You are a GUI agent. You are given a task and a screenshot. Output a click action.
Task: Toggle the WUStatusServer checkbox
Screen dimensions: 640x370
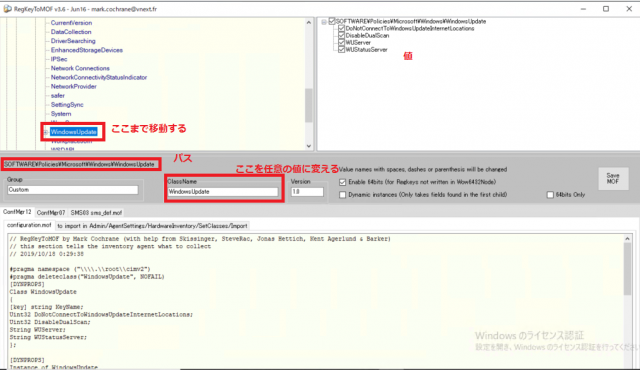click(342, 49)
